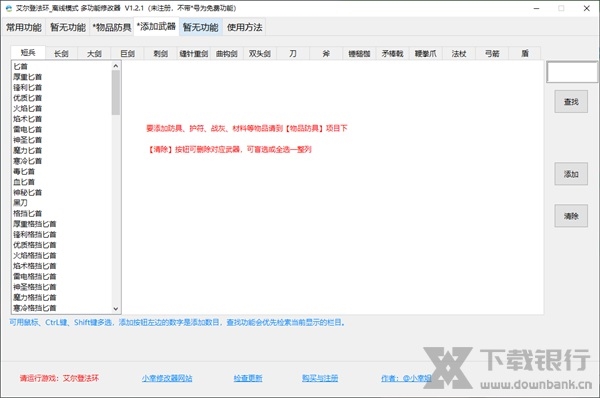Click the 添加 button
The image size is (600, 398).
(571, 174)
